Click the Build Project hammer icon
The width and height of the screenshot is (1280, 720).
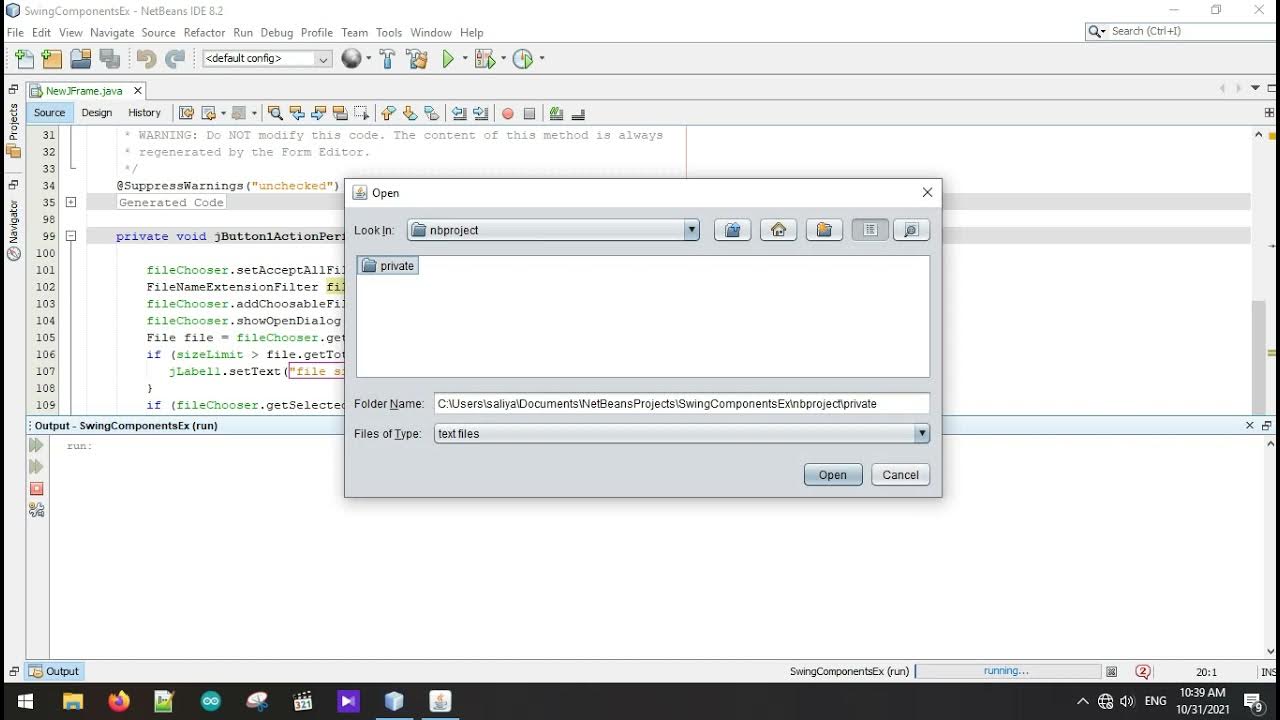coord(387,59)
